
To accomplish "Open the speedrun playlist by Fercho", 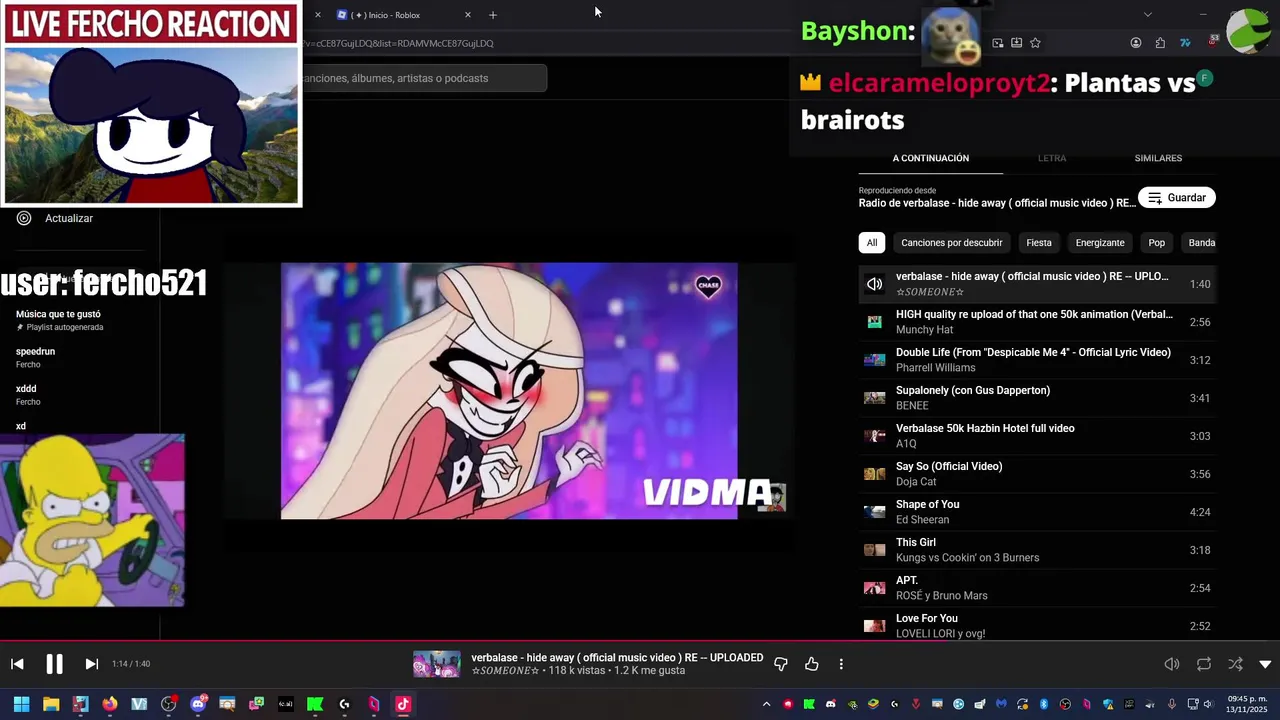I will [35, 358].
